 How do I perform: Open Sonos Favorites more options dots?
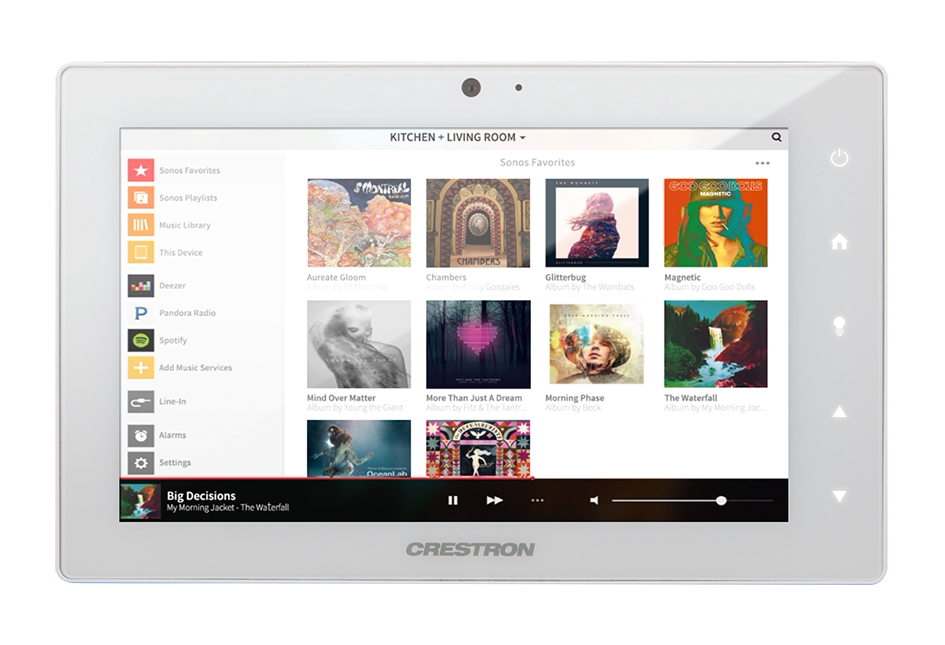pyautogui.click(x=762, y=163)
